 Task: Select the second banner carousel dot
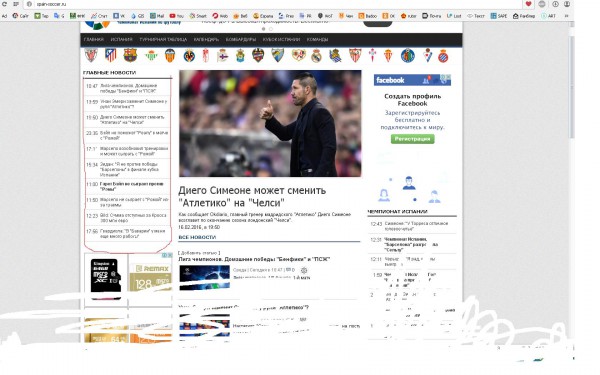click(271, 29)
